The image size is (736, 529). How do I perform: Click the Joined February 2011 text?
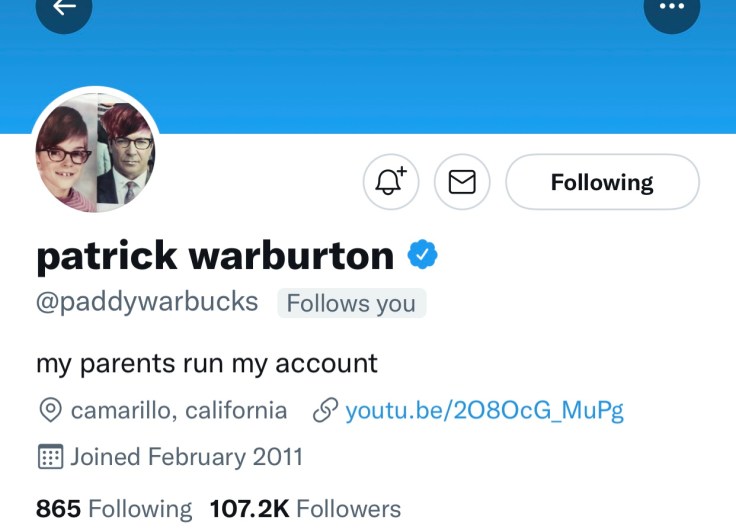(x=186, y=458)
